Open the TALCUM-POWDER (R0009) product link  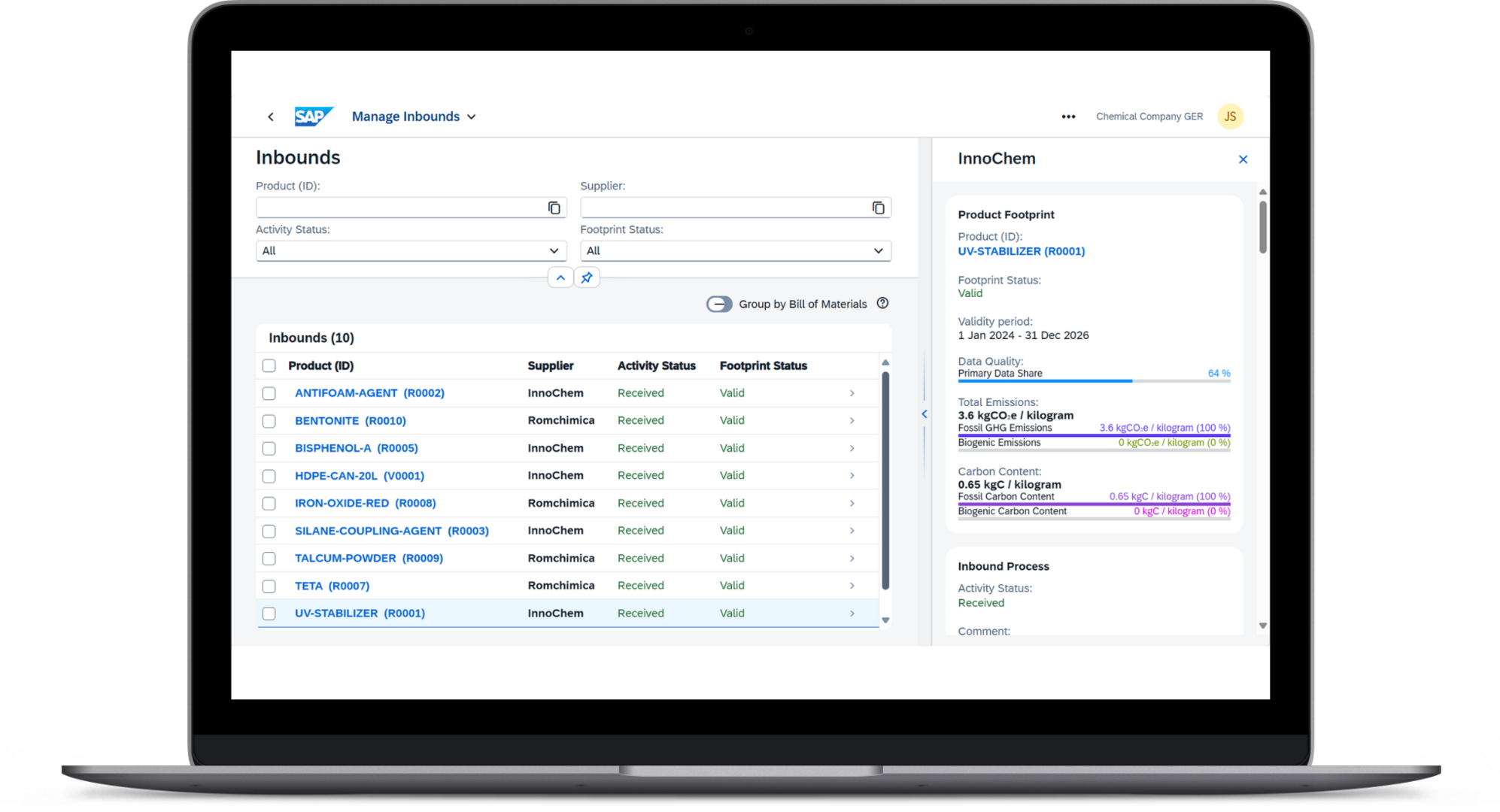point(369,559)
